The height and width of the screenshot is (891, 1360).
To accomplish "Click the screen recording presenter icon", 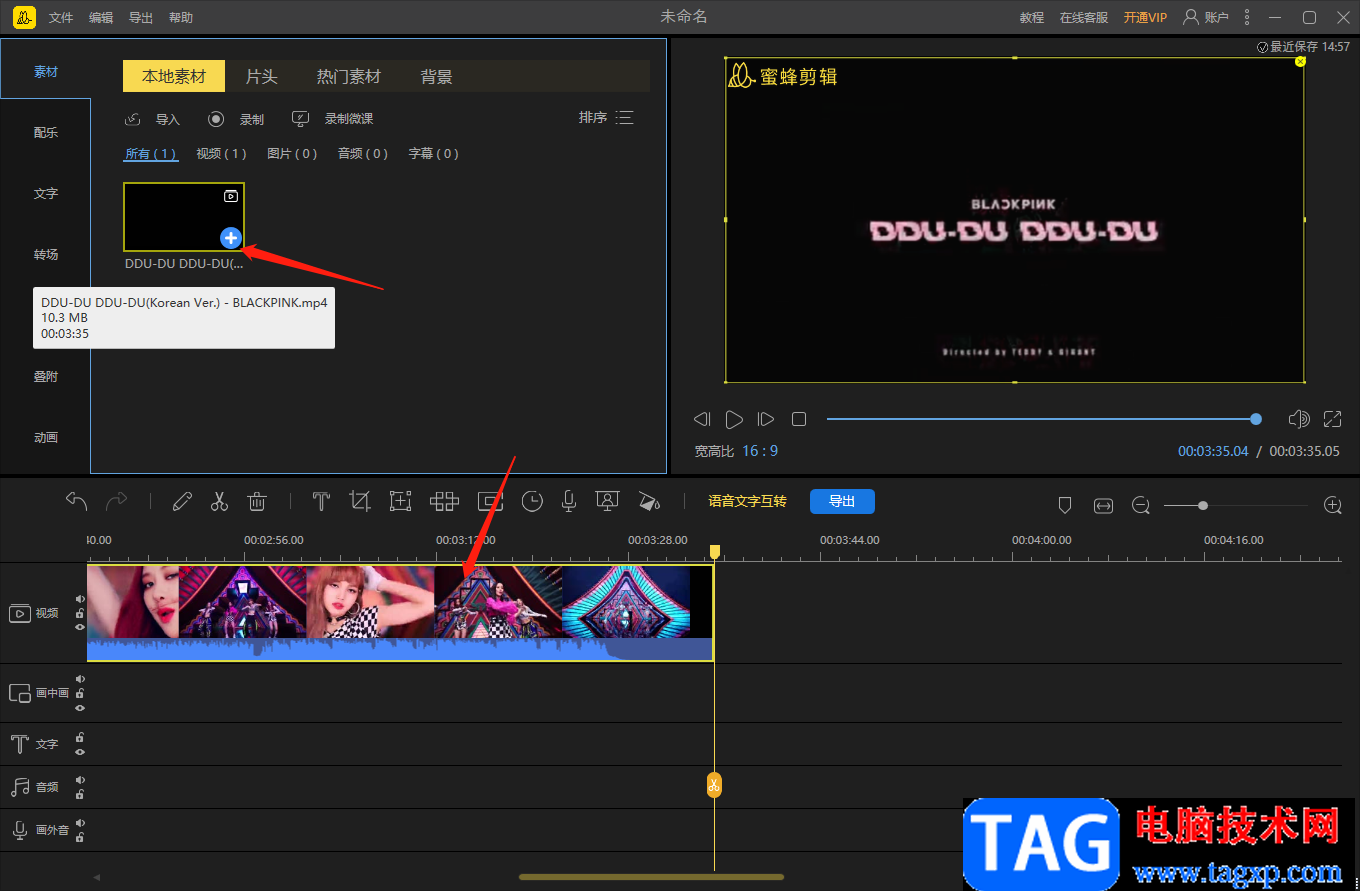I will (607, 501).
